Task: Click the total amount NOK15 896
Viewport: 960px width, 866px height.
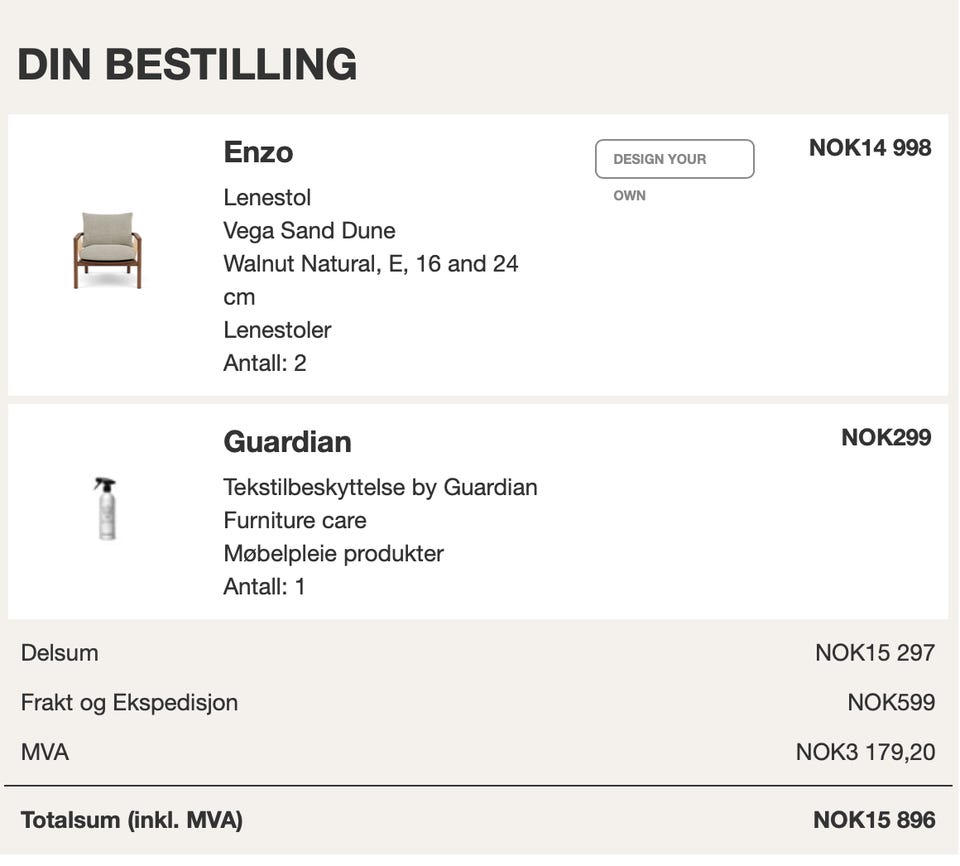Action: (x=873, y=821)
